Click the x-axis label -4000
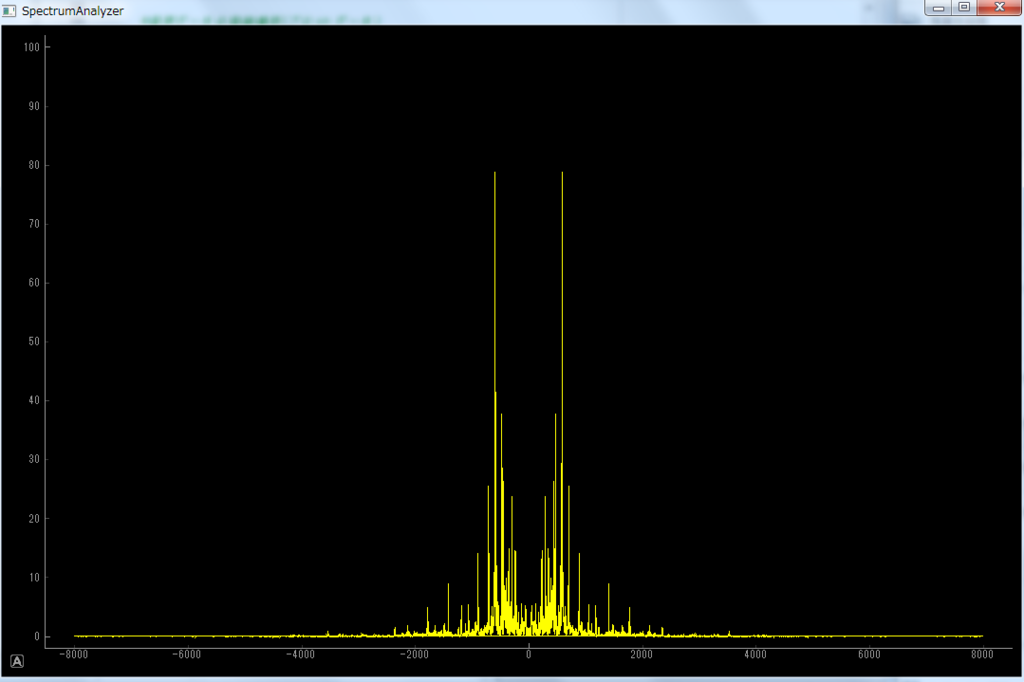Viewport: 1024px width, 682px height. (300, 654)
